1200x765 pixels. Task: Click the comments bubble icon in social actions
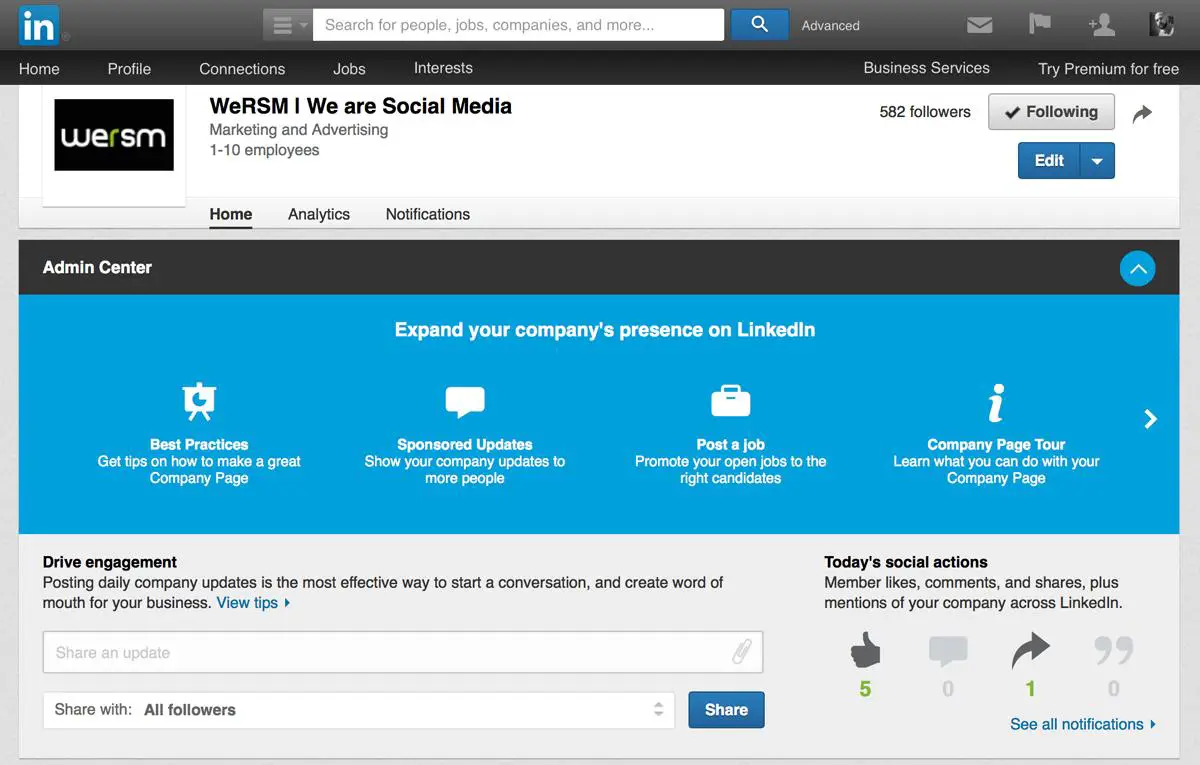(x=948, y=653)
